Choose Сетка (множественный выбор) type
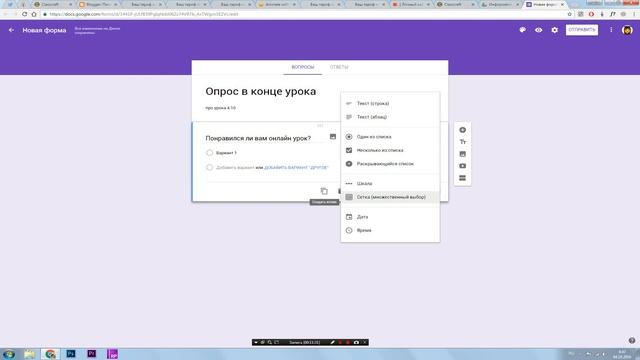Viewport: 640px width, 360px height. (x=390, y=197)
